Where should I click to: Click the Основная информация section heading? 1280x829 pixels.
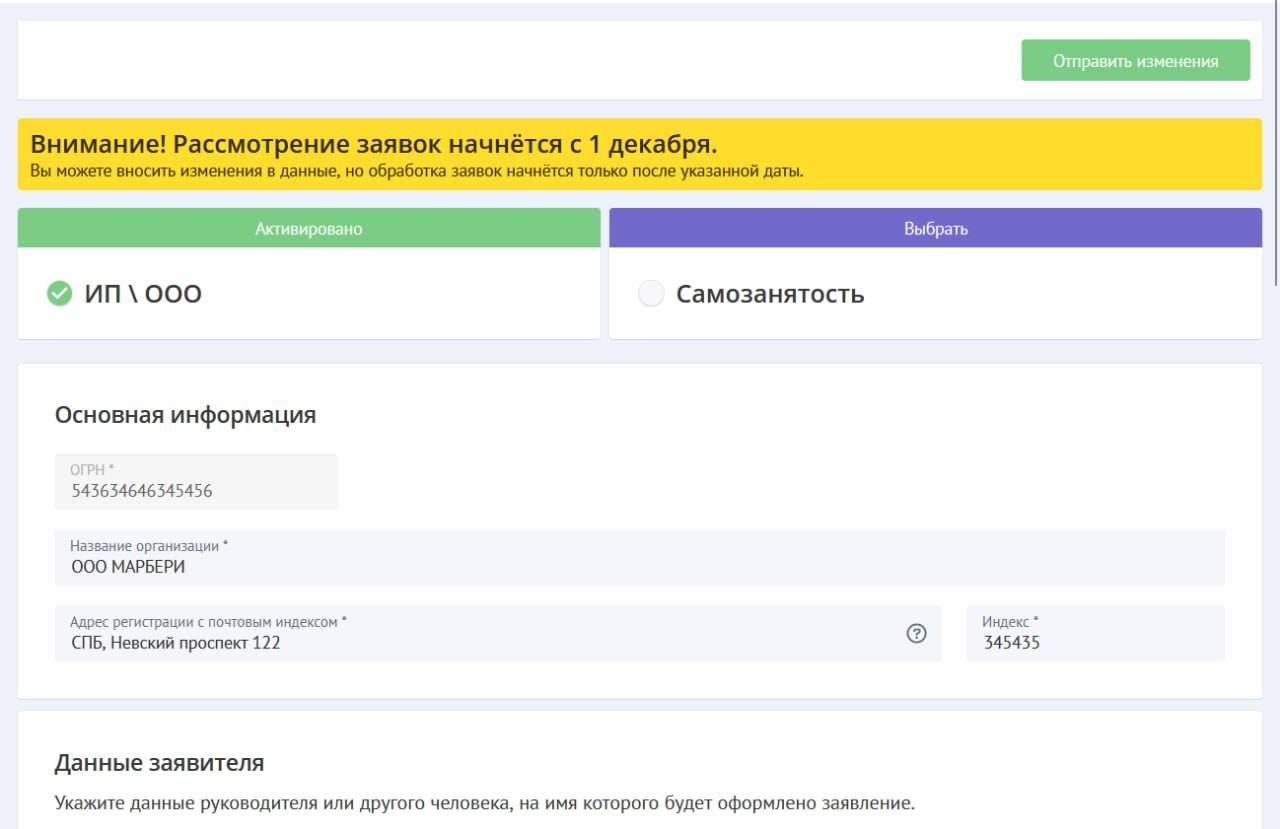185,415
